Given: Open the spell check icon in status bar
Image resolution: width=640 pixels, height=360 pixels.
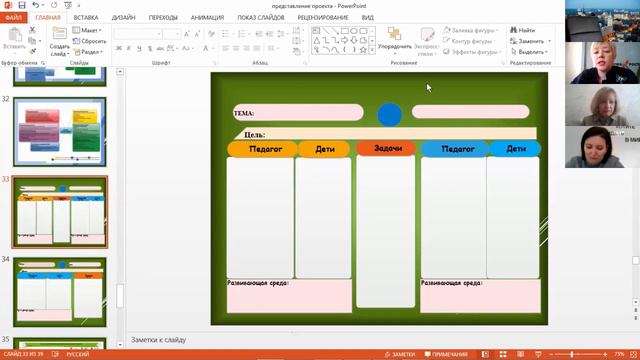Looking at the screenshot, I should click(55, 354).
